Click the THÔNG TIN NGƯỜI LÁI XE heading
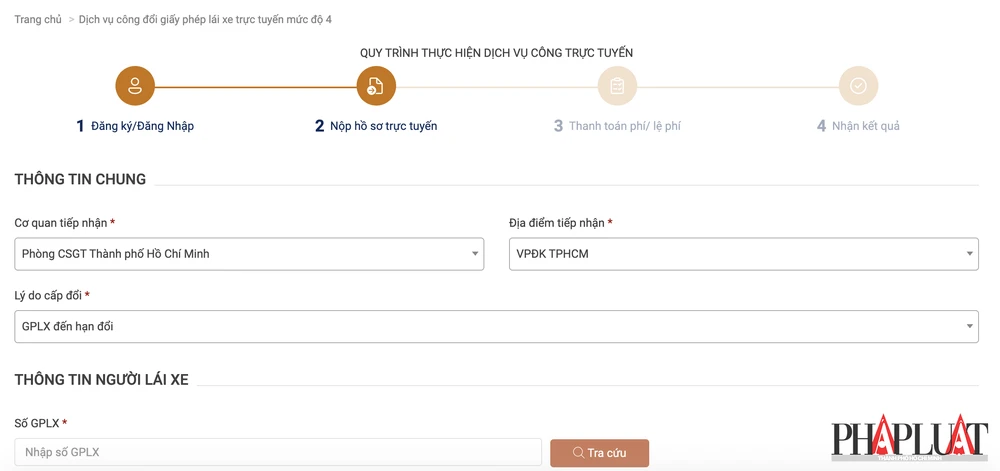1000x471 pixels. (101, 380)
